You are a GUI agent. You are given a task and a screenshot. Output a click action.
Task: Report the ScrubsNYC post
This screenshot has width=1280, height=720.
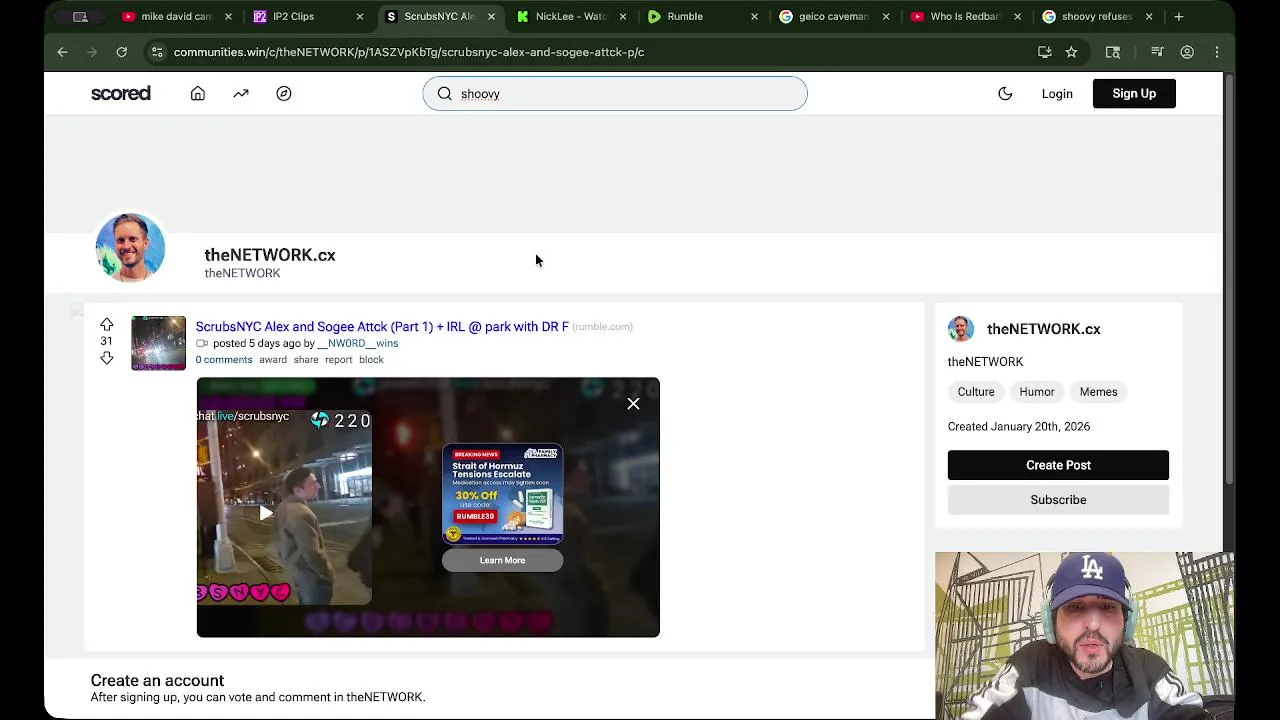(338, 360)
